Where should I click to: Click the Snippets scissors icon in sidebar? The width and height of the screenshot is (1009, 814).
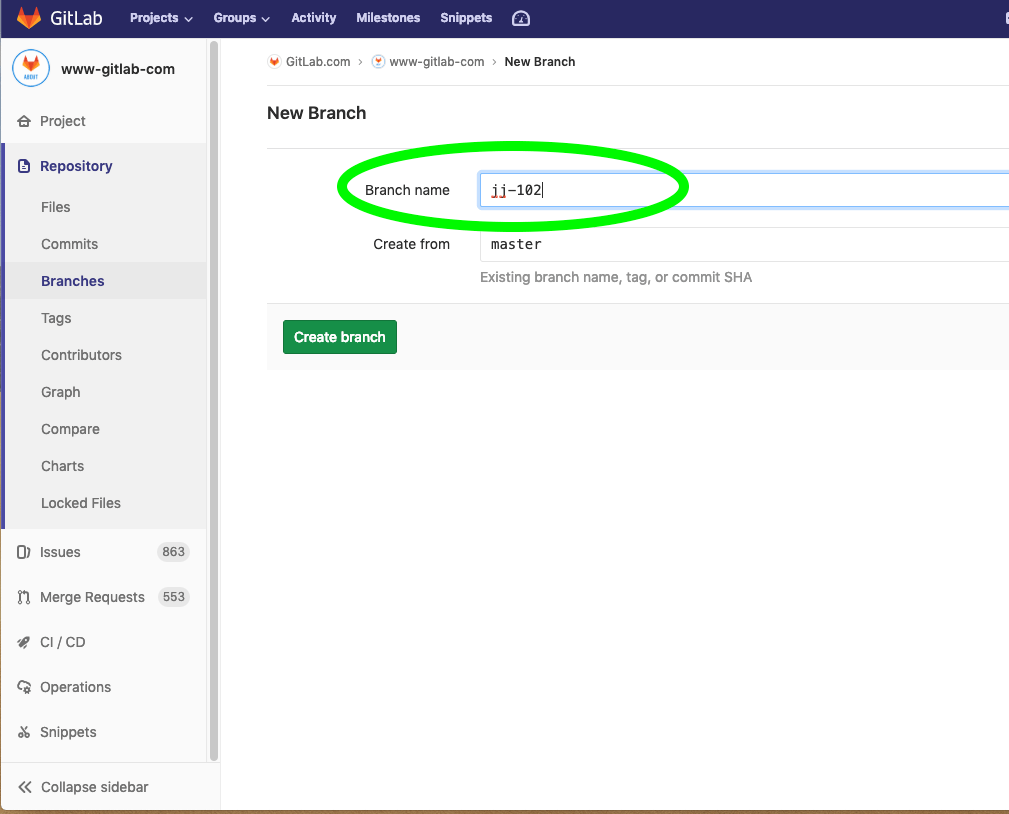(24, 732)
